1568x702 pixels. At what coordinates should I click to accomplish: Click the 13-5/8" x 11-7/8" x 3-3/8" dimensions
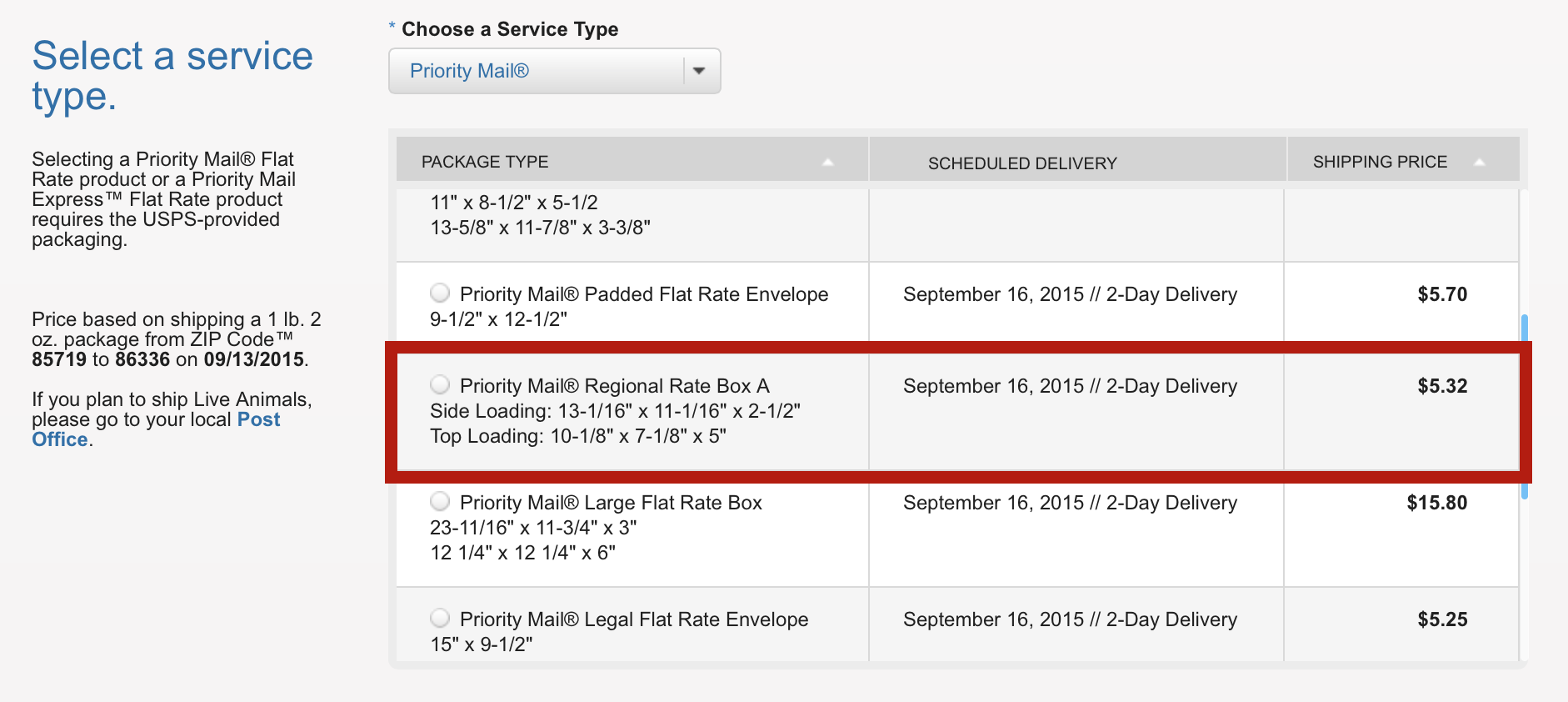pos(540,228)
